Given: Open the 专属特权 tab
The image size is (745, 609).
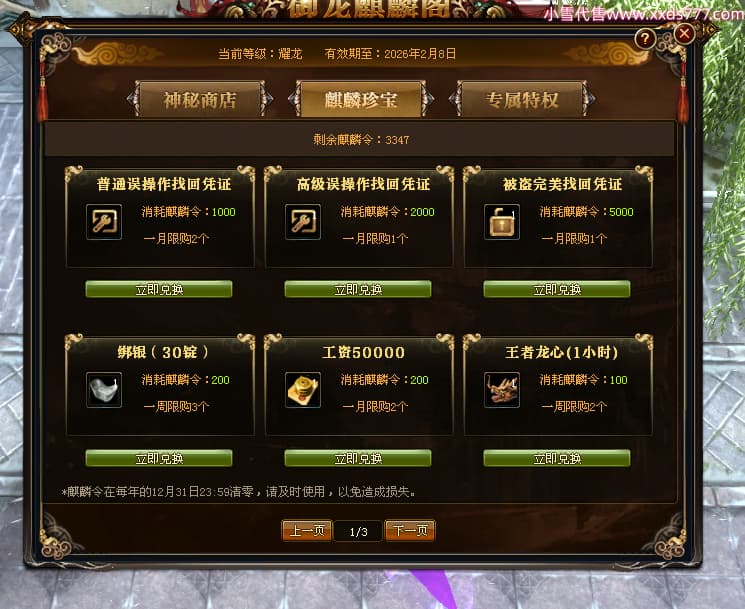Looking at the screenshot, I should pyautogui.click(x=522, y=99).
